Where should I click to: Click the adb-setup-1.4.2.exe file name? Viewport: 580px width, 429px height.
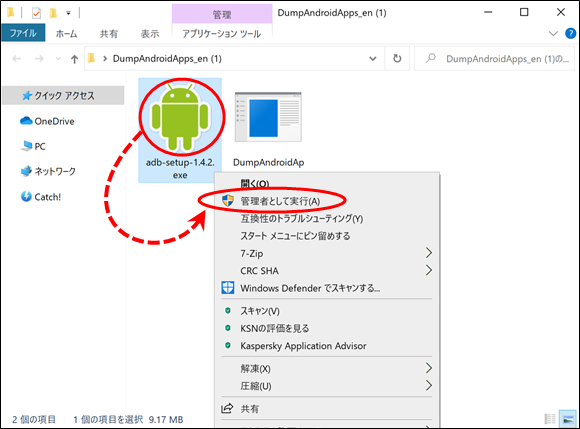tap(180, 169)
